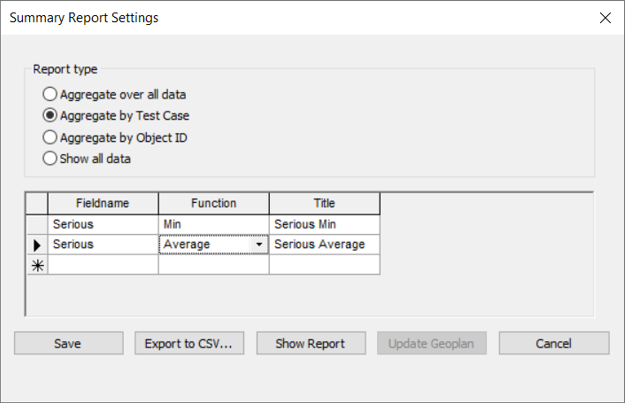This screenshot has width=625, height=403.
Task: Select the Min function cell
Action: click(213, 224)
